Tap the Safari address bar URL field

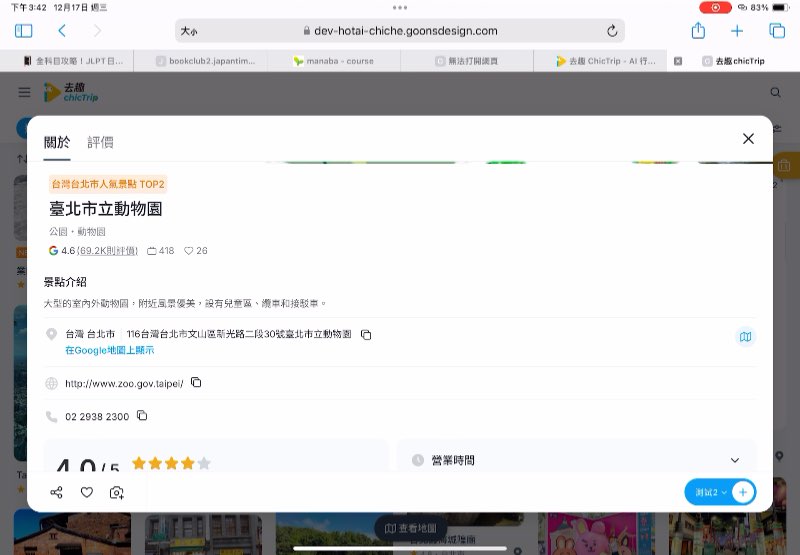coord(400,31)
